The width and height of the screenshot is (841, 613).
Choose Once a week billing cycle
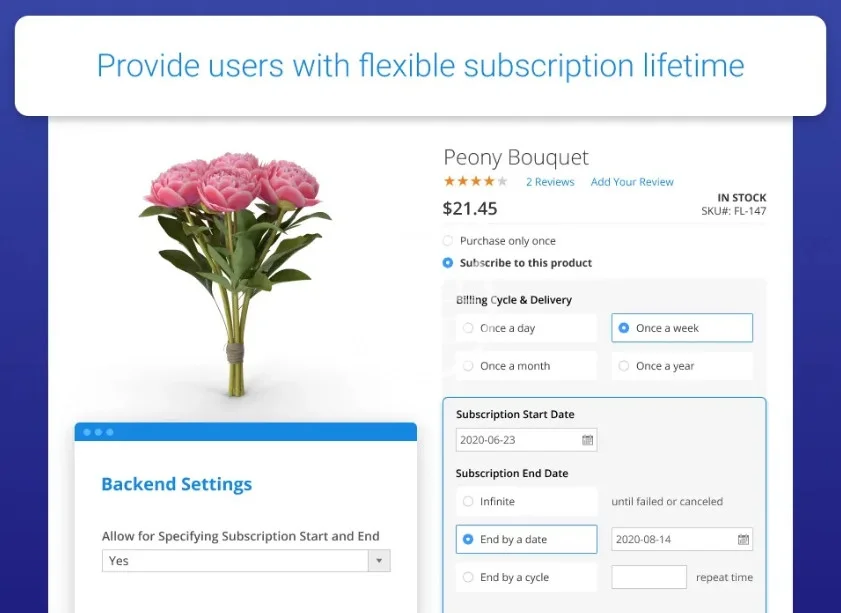point(624,328)
